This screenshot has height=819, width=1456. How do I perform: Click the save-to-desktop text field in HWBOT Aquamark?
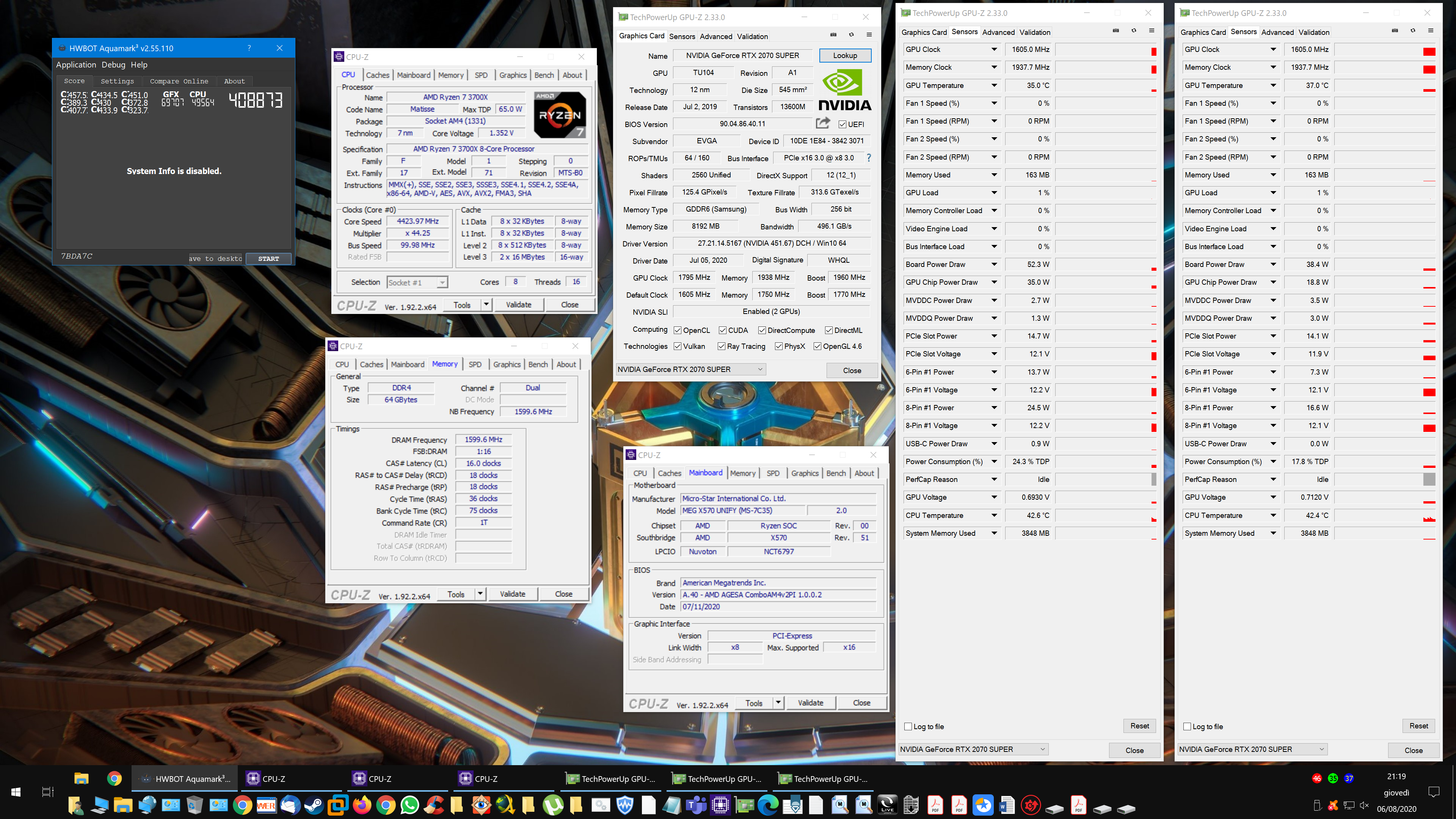pos(215,258)
